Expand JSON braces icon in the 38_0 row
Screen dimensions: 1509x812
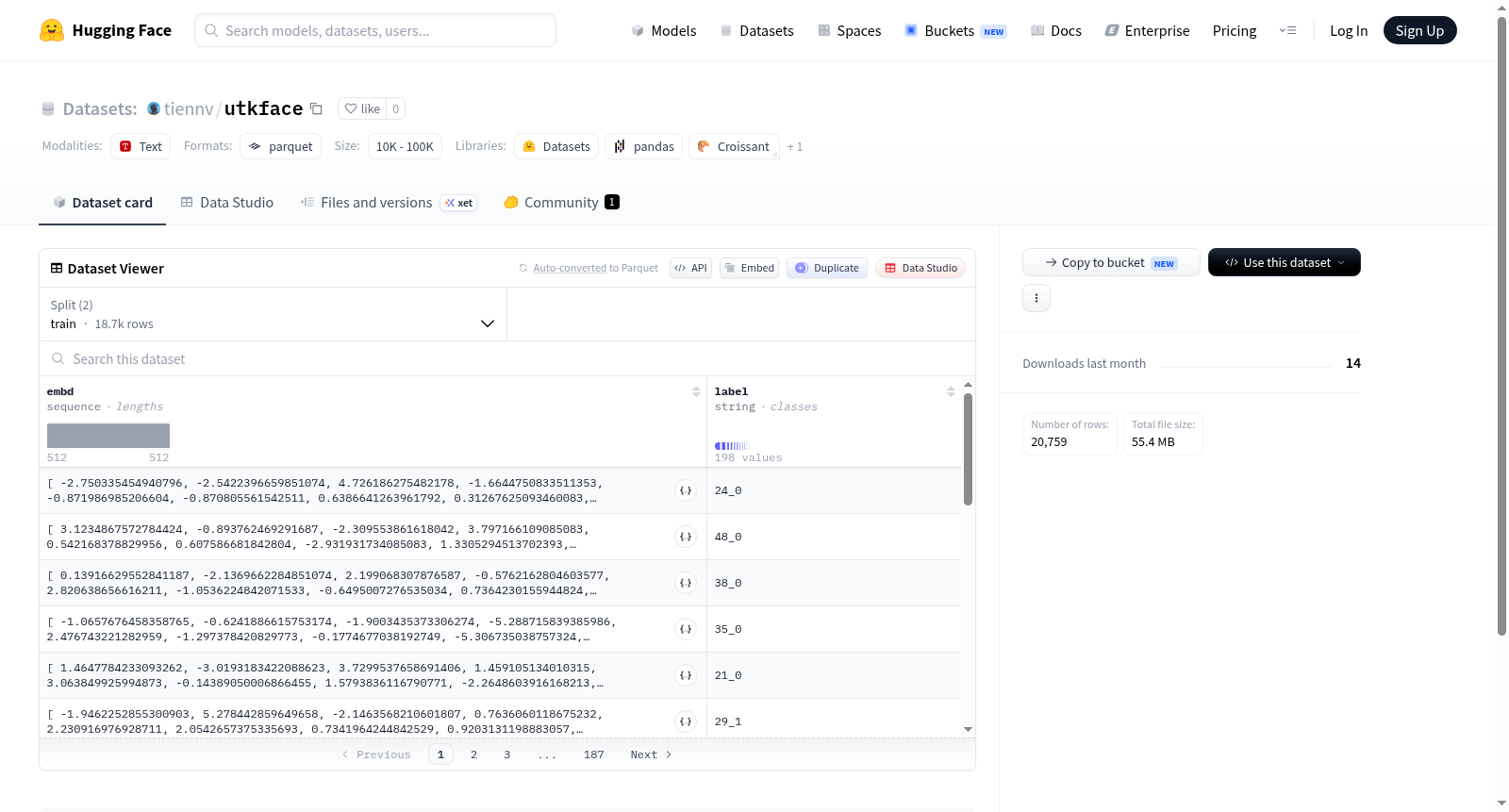pos(686,583)
